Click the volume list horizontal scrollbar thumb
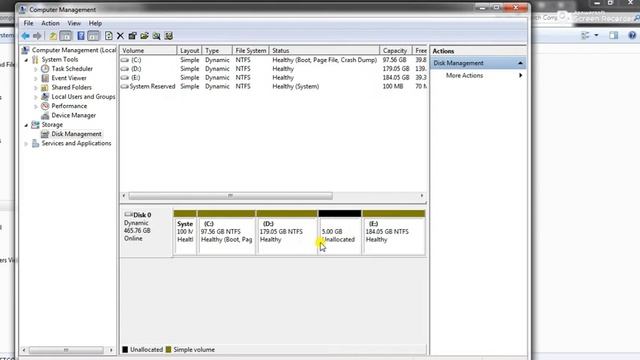Viewport: 640px width, 360px height. (230, 196)
